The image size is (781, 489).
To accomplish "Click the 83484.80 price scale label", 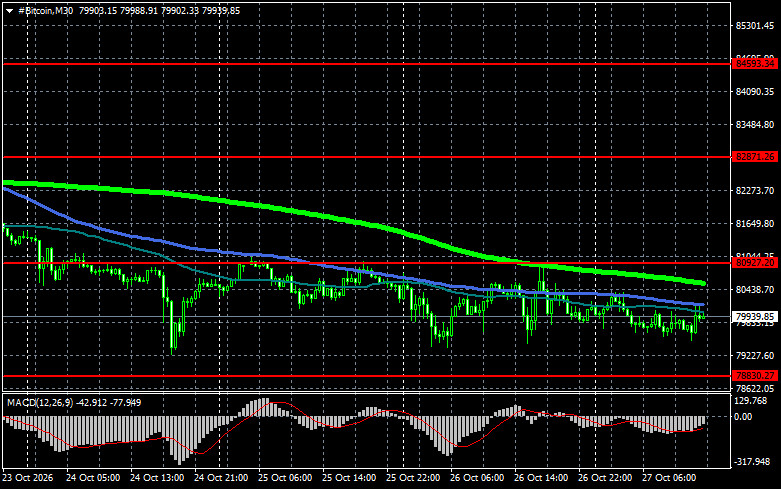I will pos(755,124).
